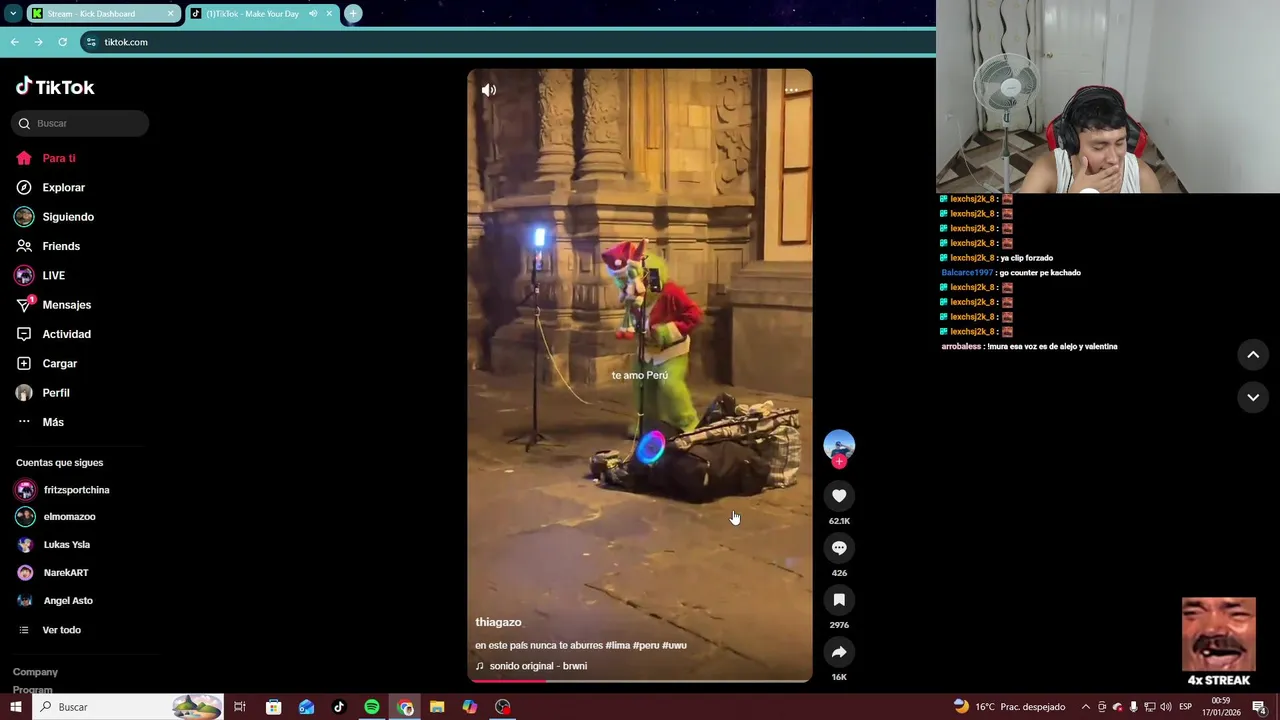Image resolution: width=1280 pixels, height=720 pixels.
Task: Open the video three-dots options menu
Action: [x=791, y=90]
